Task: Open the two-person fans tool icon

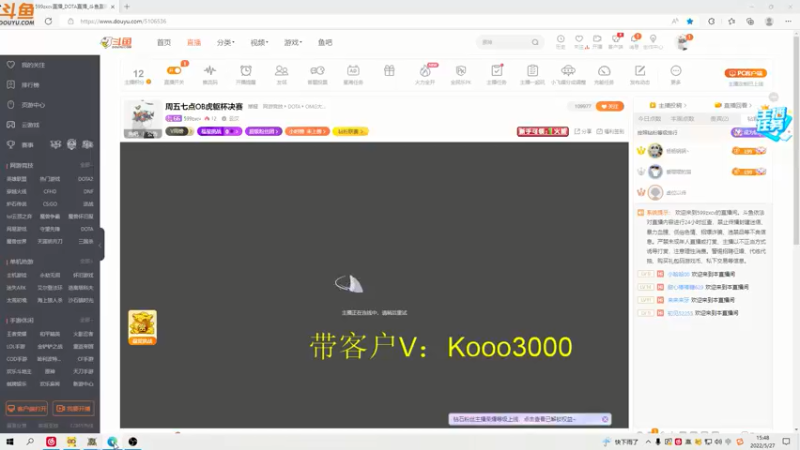Action: pos(282,70)
